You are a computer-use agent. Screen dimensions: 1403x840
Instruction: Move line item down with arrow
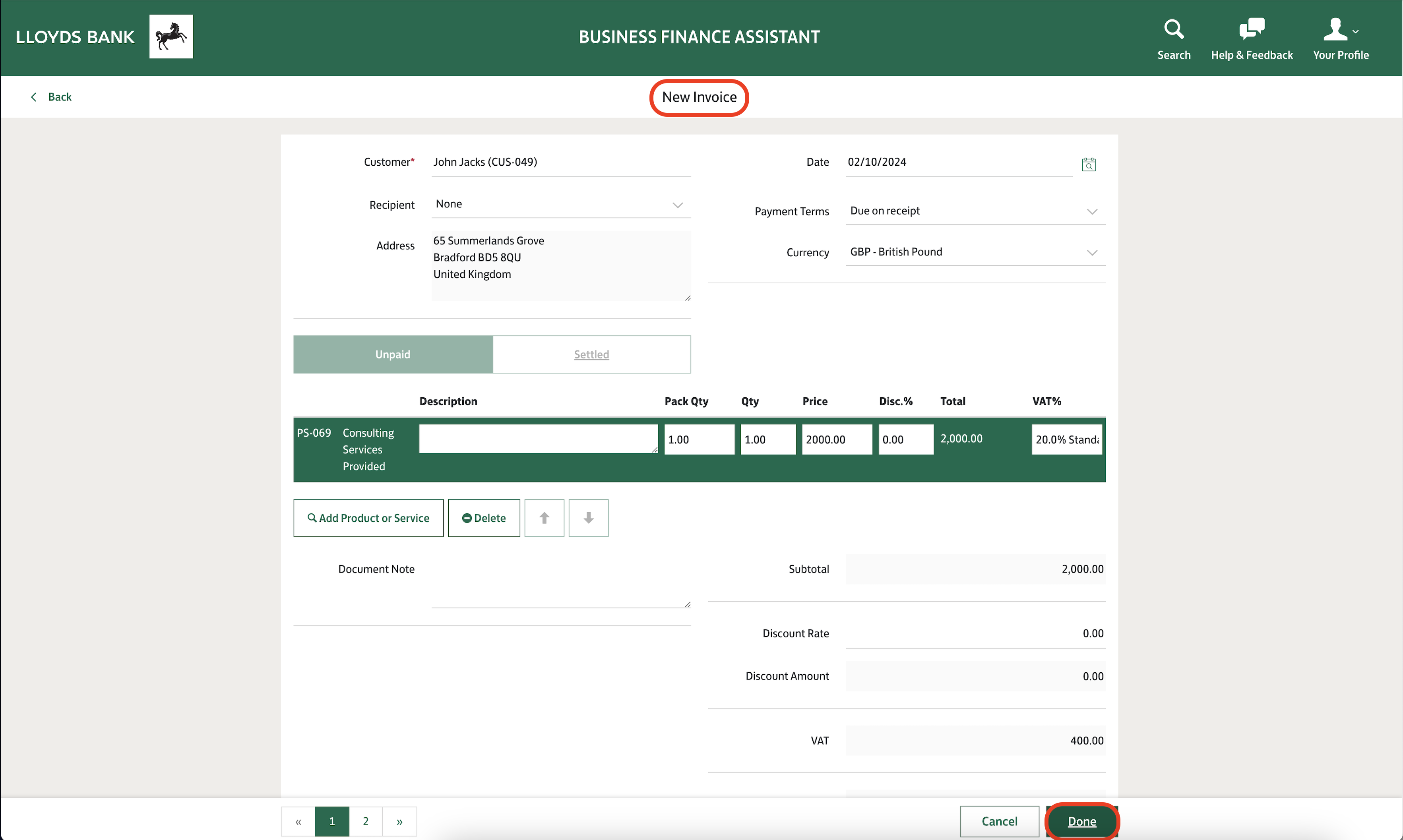coord(588,518)
